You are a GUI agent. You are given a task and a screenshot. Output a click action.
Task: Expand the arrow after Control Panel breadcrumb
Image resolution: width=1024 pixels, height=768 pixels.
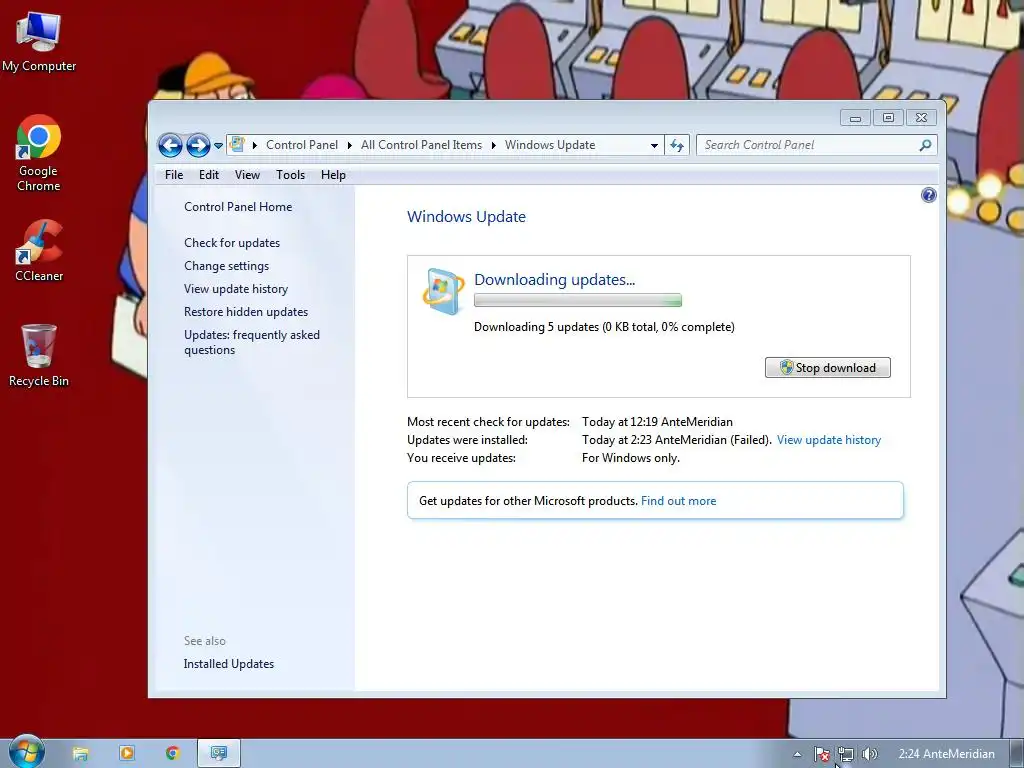(349, 145)
